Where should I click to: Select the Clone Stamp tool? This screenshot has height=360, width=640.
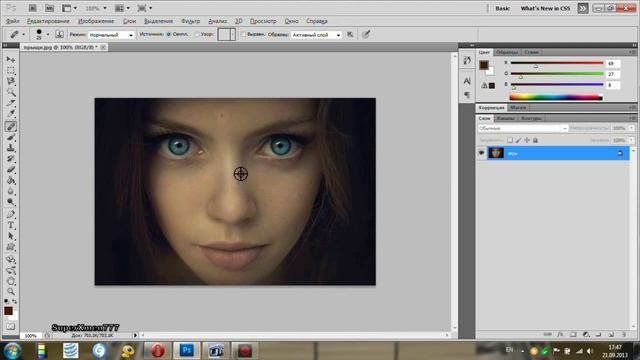[x=11, y=148]
